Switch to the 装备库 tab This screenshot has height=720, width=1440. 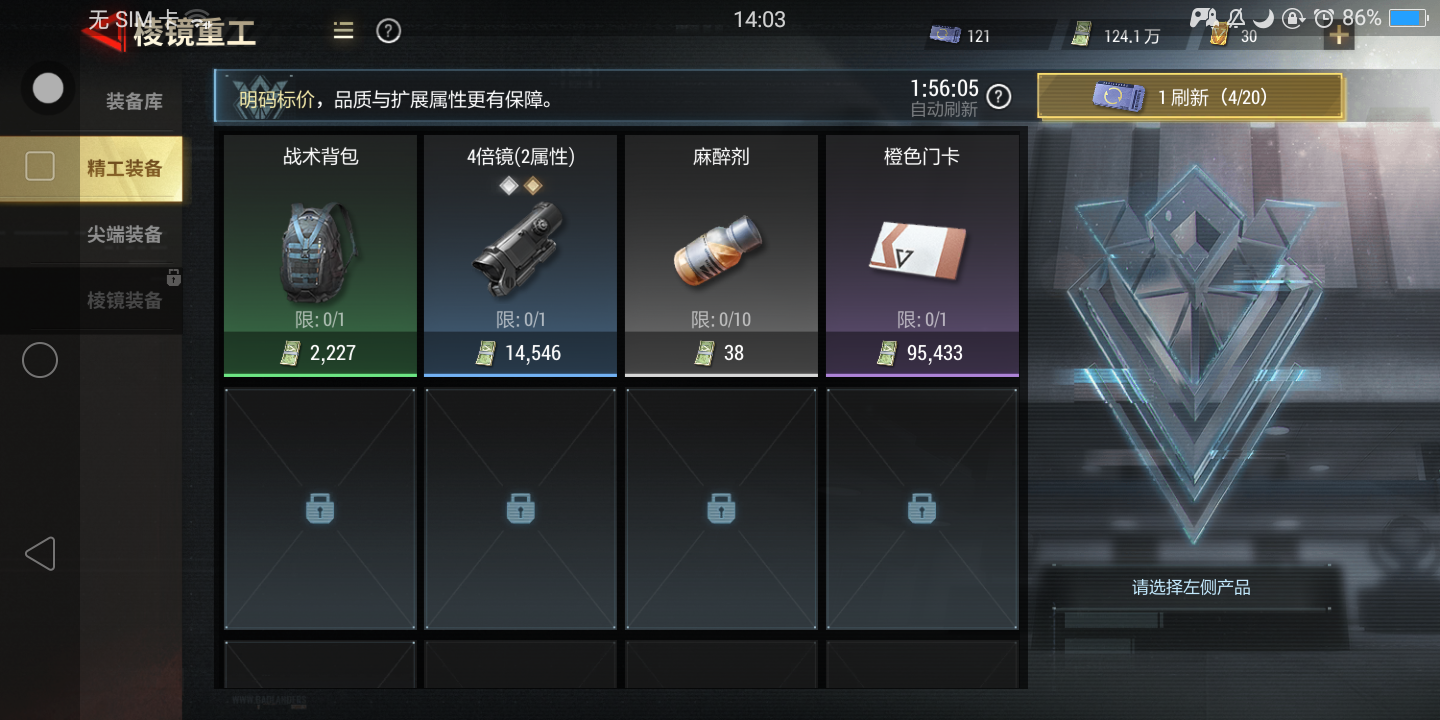point(134,102)
